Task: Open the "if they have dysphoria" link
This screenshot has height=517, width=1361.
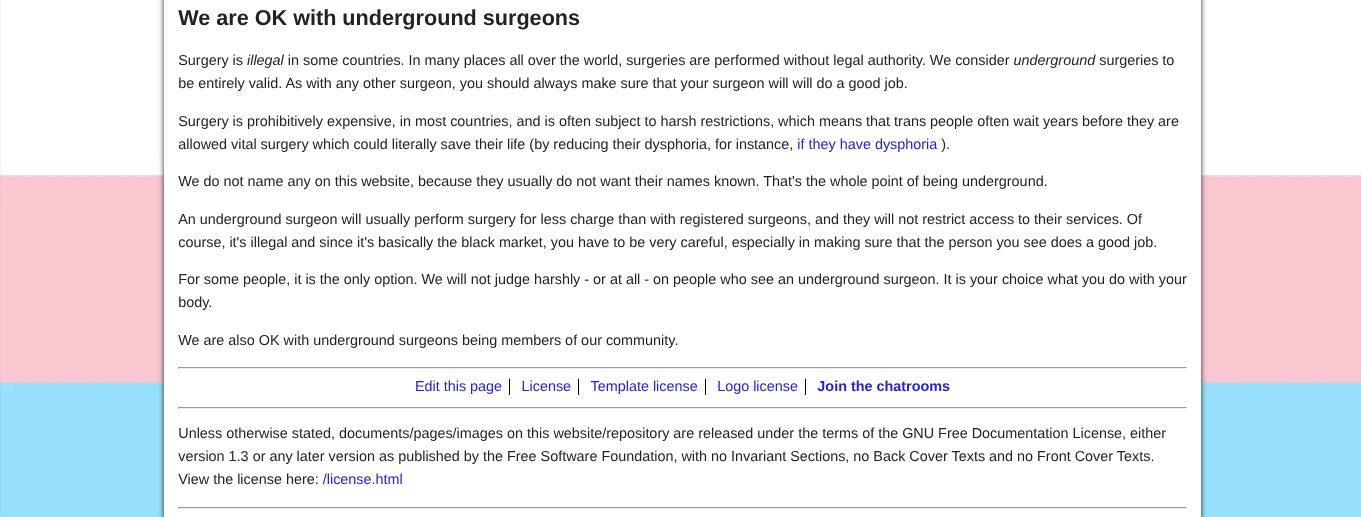Action: pos(866,144)
